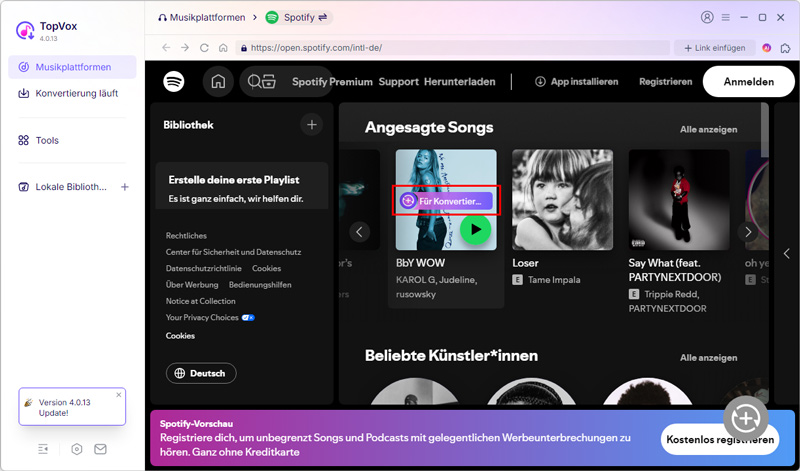800x471 pixels.
Task: Open Lokale Bibliothek in sidebar
Action: pos(62,187)
